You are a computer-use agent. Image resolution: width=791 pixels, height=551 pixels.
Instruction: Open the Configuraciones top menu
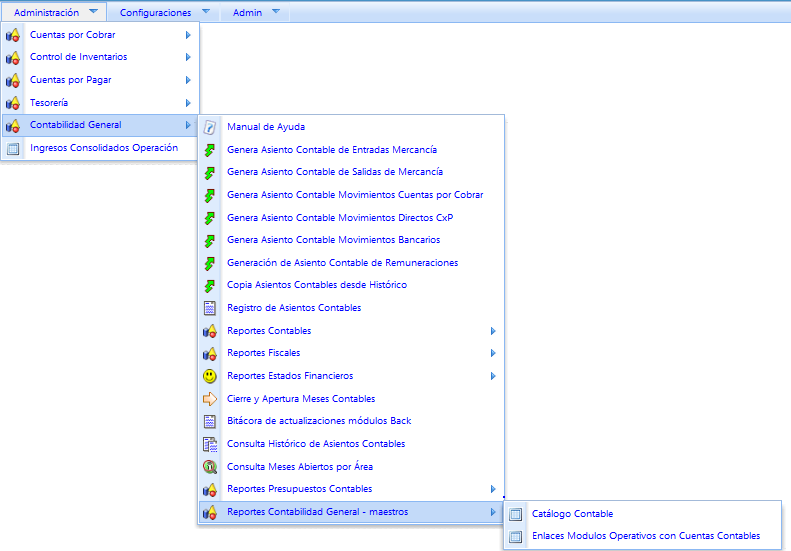(163, 12)
